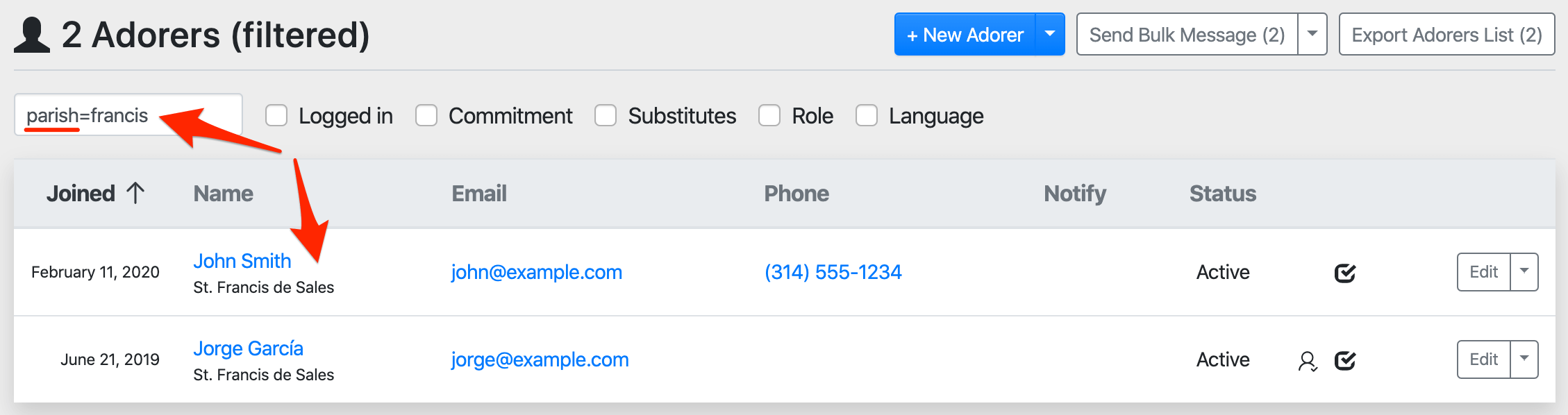Sort by the Name column header

(223, 194)
